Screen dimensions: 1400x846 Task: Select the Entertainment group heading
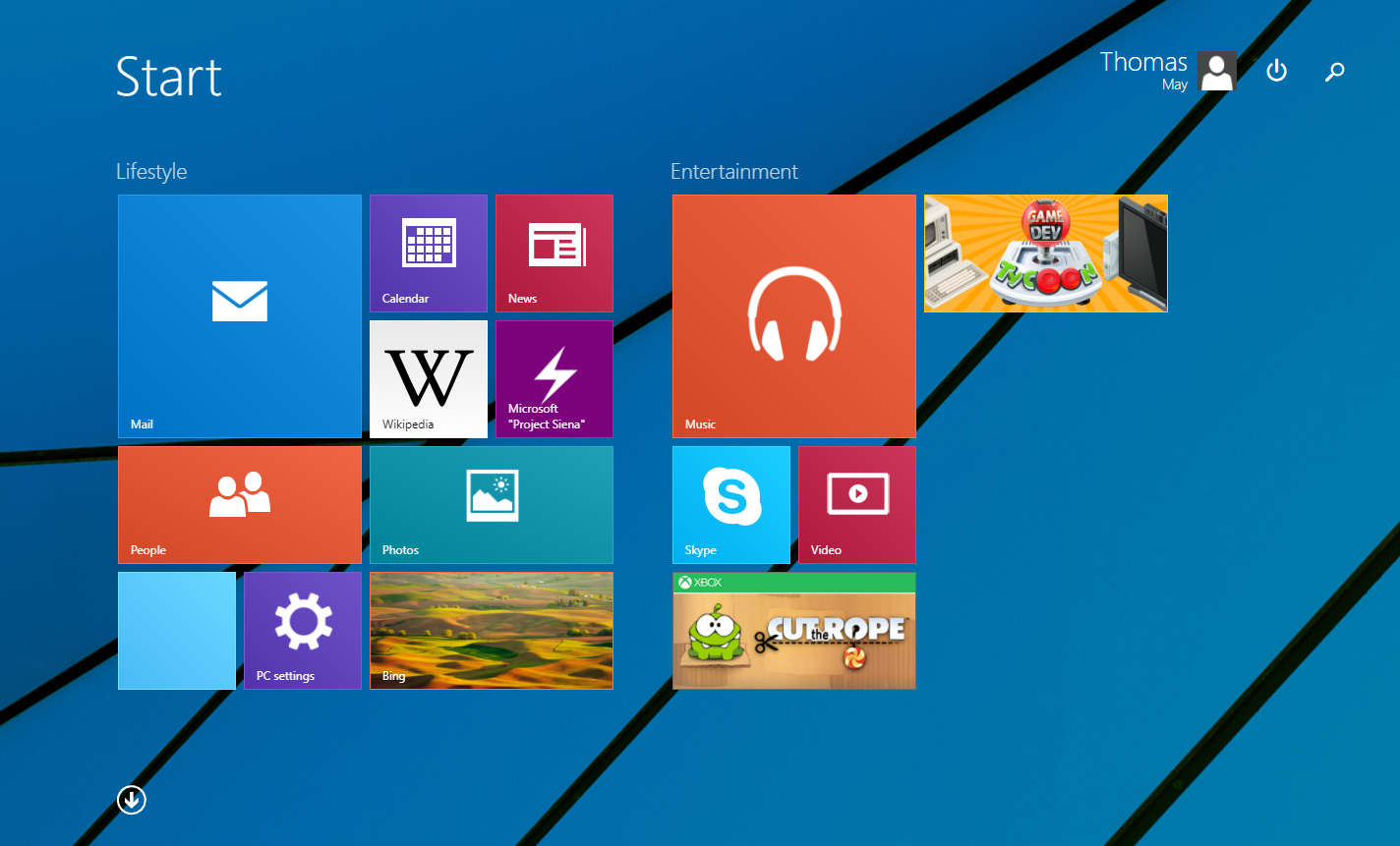coord(734,171)
